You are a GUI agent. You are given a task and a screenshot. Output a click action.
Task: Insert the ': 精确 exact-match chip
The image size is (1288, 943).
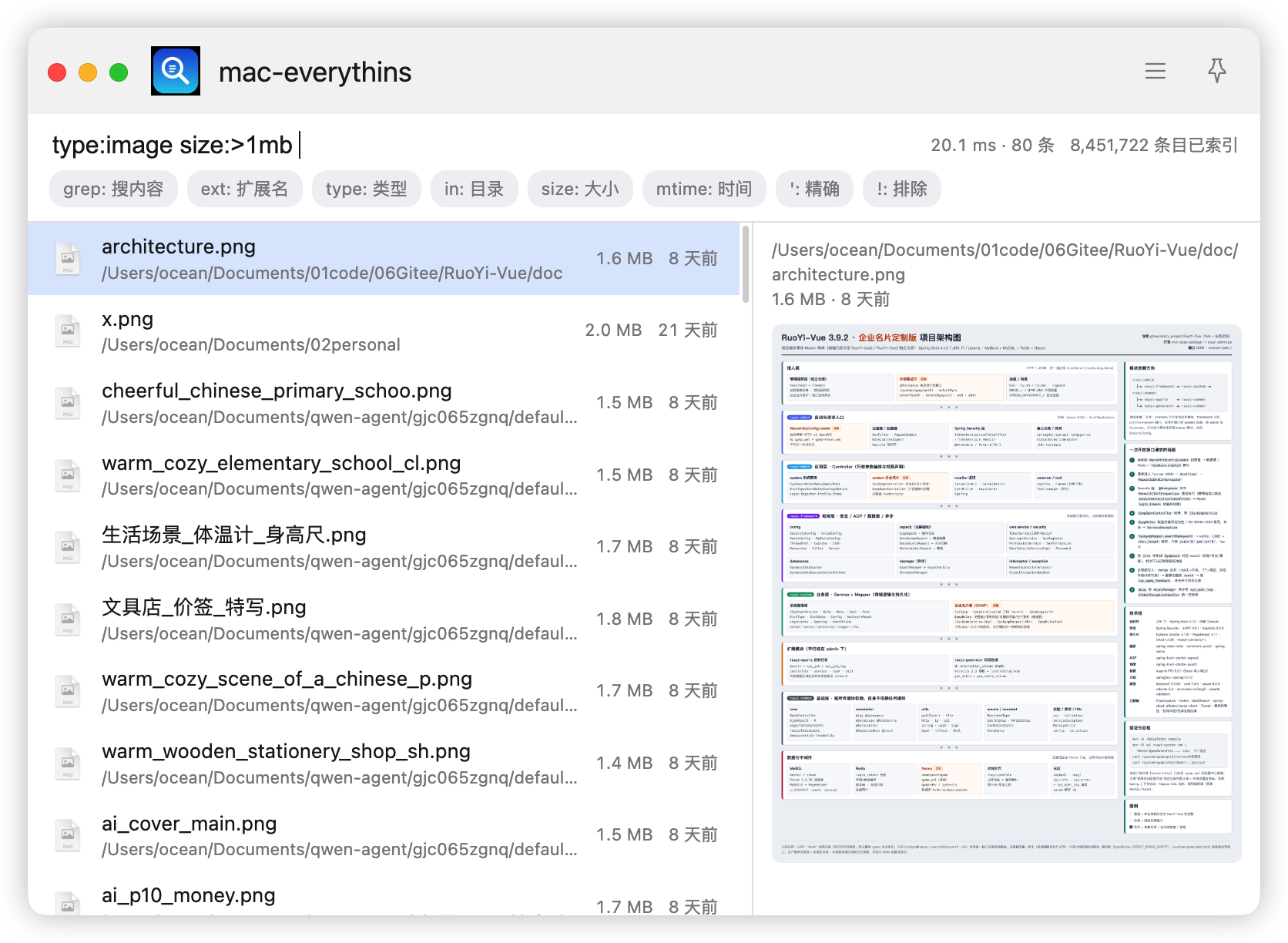tap(814, 189)
